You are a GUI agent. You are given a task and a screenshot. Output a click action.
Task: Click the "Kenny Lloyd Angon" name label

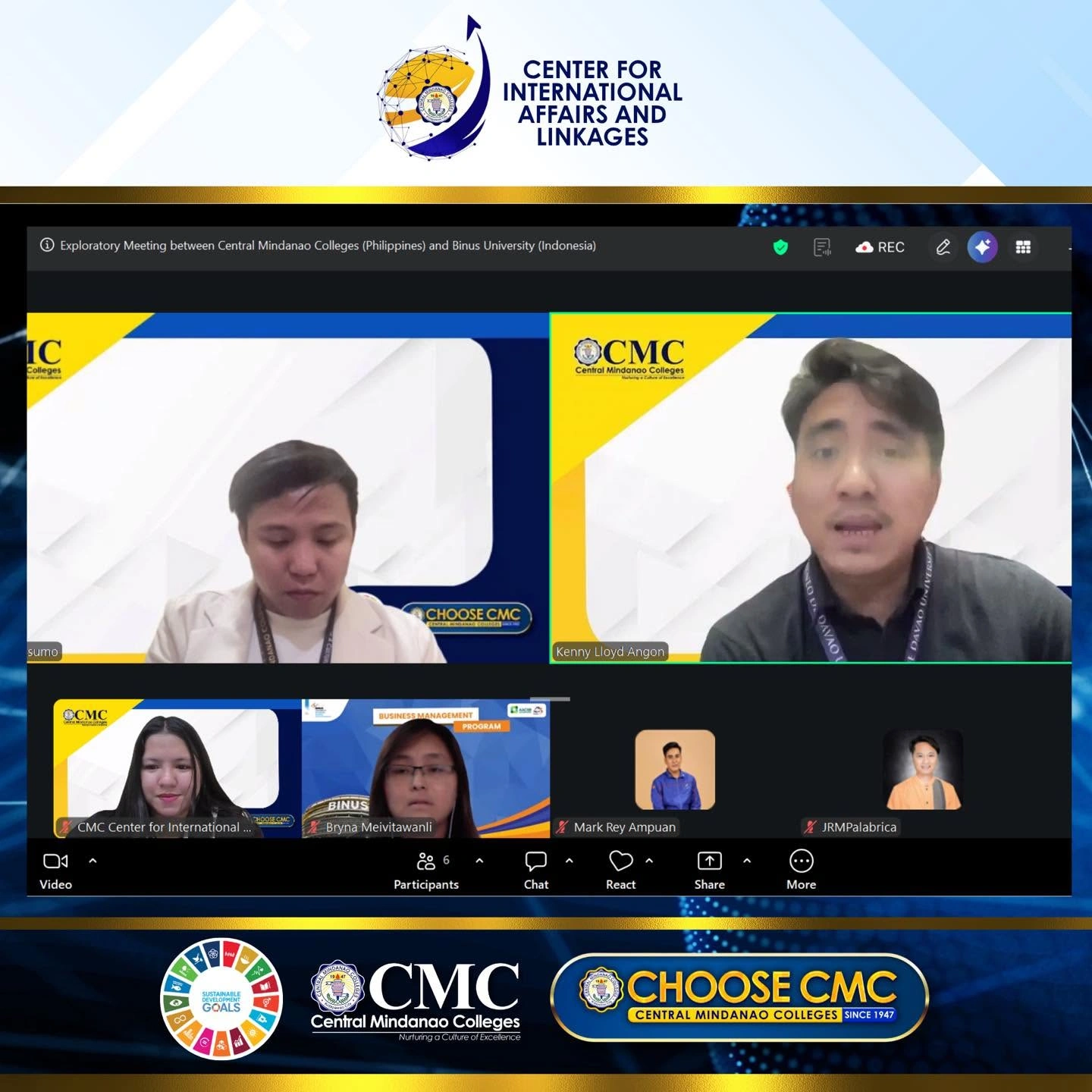pyautogui.click(x=610, y=651)
